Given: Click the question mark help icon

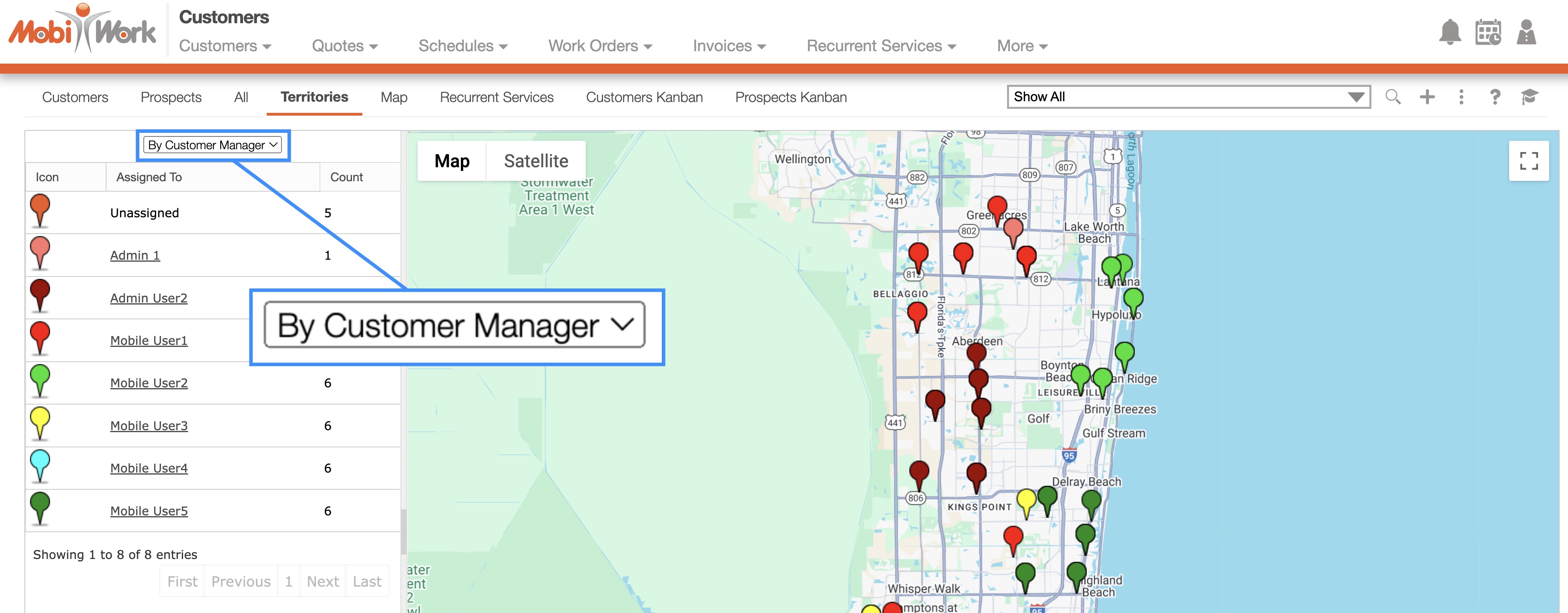Looking at the screenshot, I should click(x=1495, y=97).
